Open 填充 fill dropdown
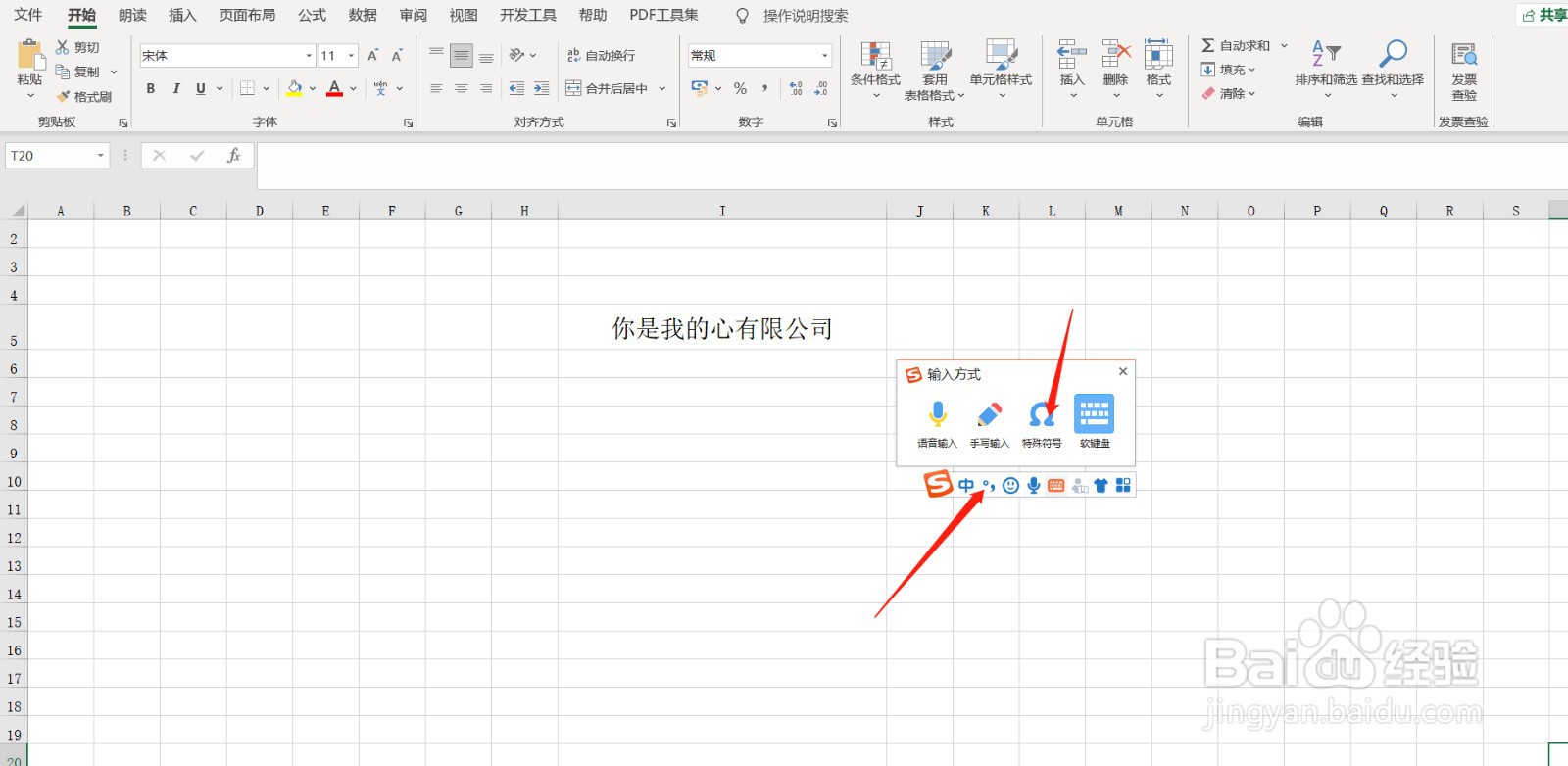 (x=1229, y=70)
